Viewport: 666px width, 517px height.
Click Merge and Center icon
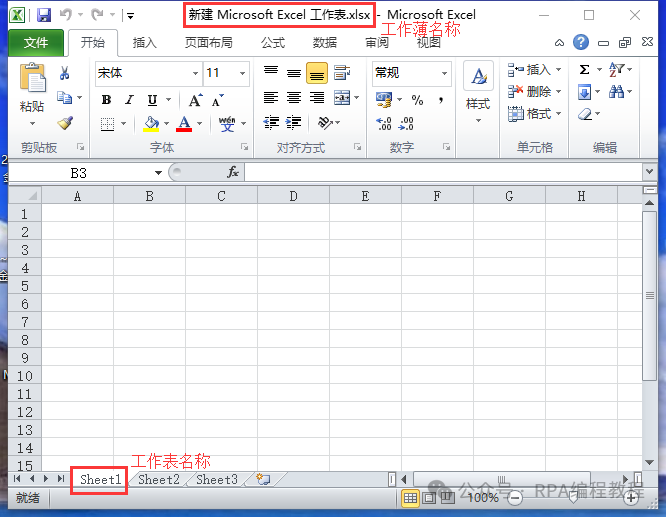pyautogui.click(x=342, y=98)
